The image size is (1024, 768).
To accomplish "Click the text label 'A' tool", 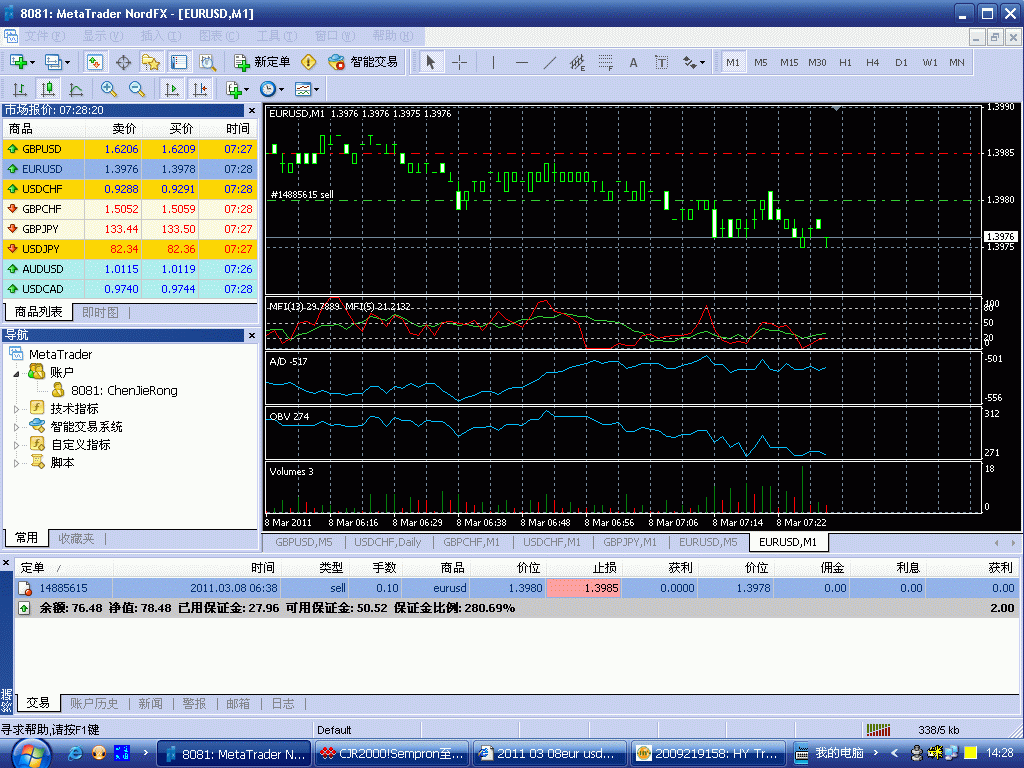I will pos(633,62).
